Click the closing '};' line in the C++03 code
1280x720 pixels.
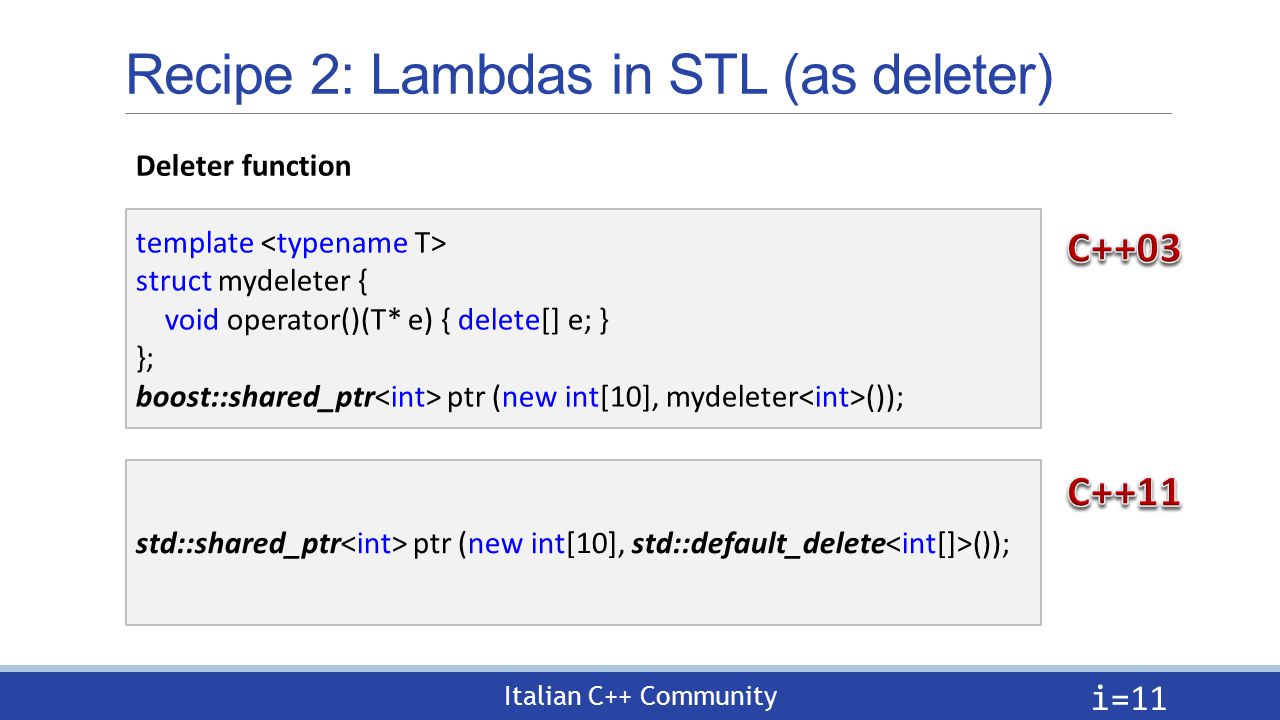click(x=145, y=359)
